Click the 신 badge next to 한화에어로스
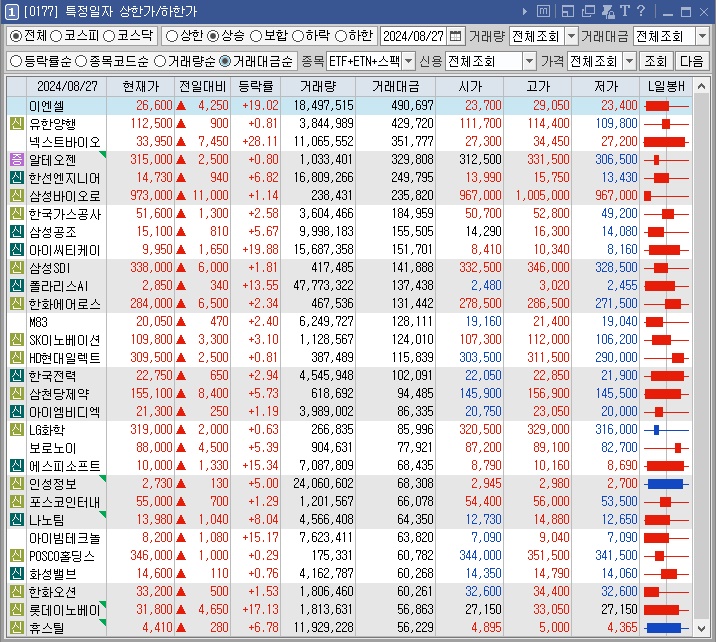The image size is (716, 642). tap(17, 304)
